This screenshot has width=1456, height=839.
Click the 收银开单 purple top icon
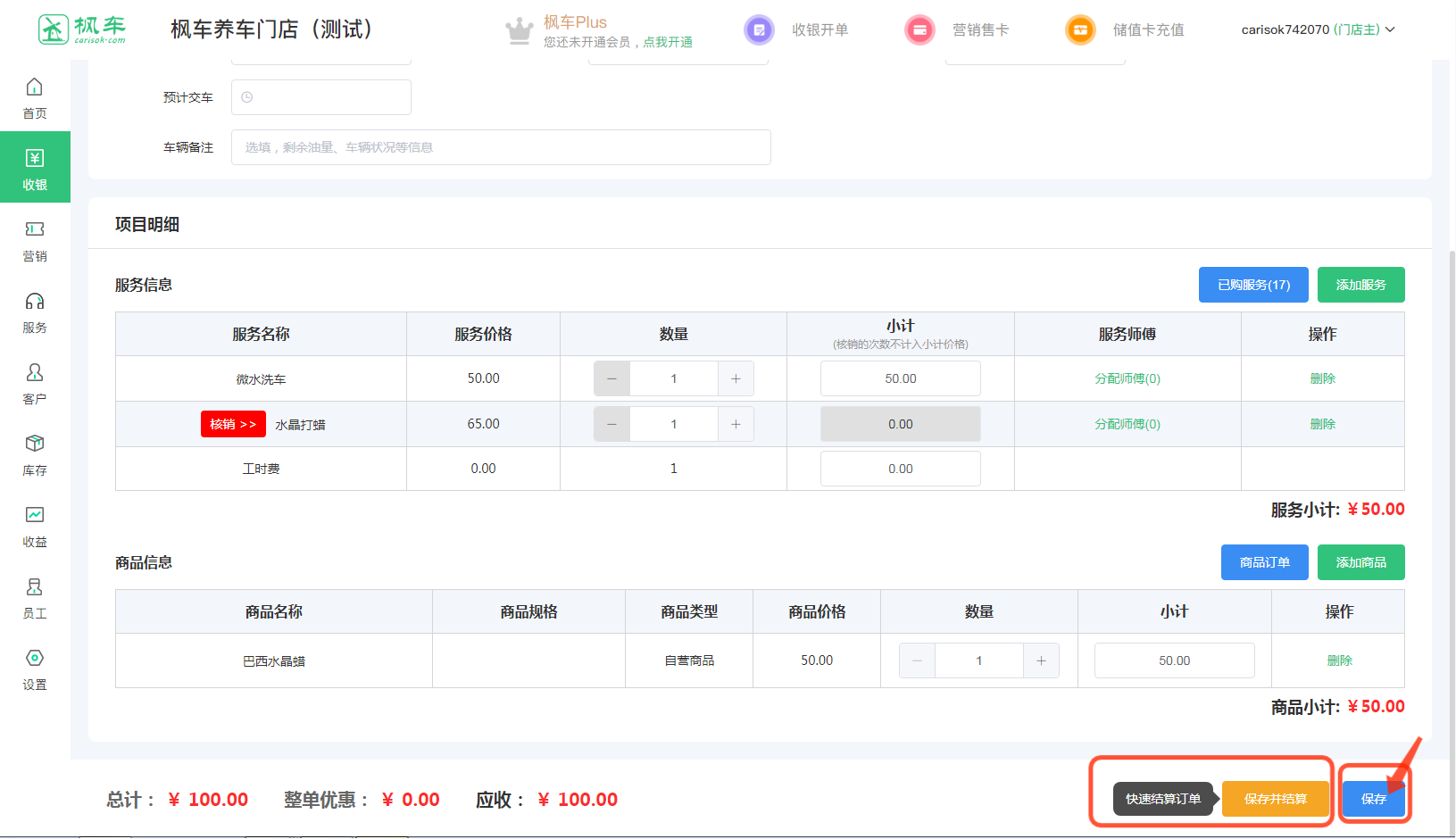[x=759, y=29]
